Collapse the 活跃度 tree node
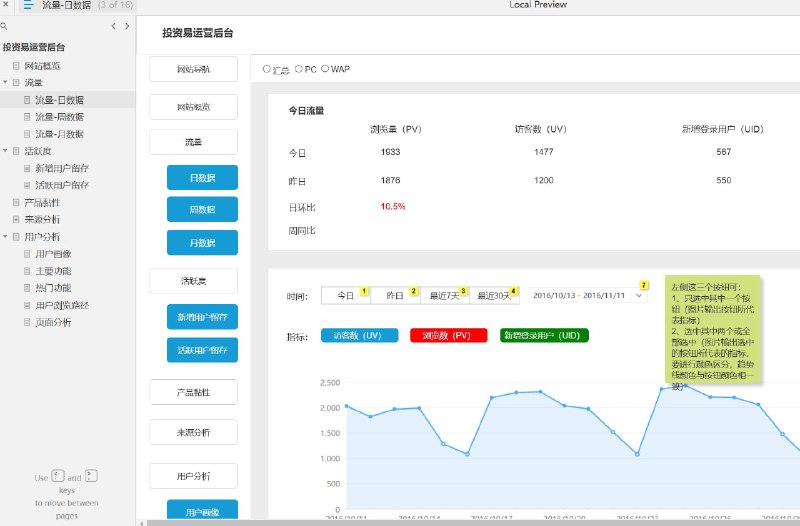Screen dimensions: 800x526 (5, 151)
